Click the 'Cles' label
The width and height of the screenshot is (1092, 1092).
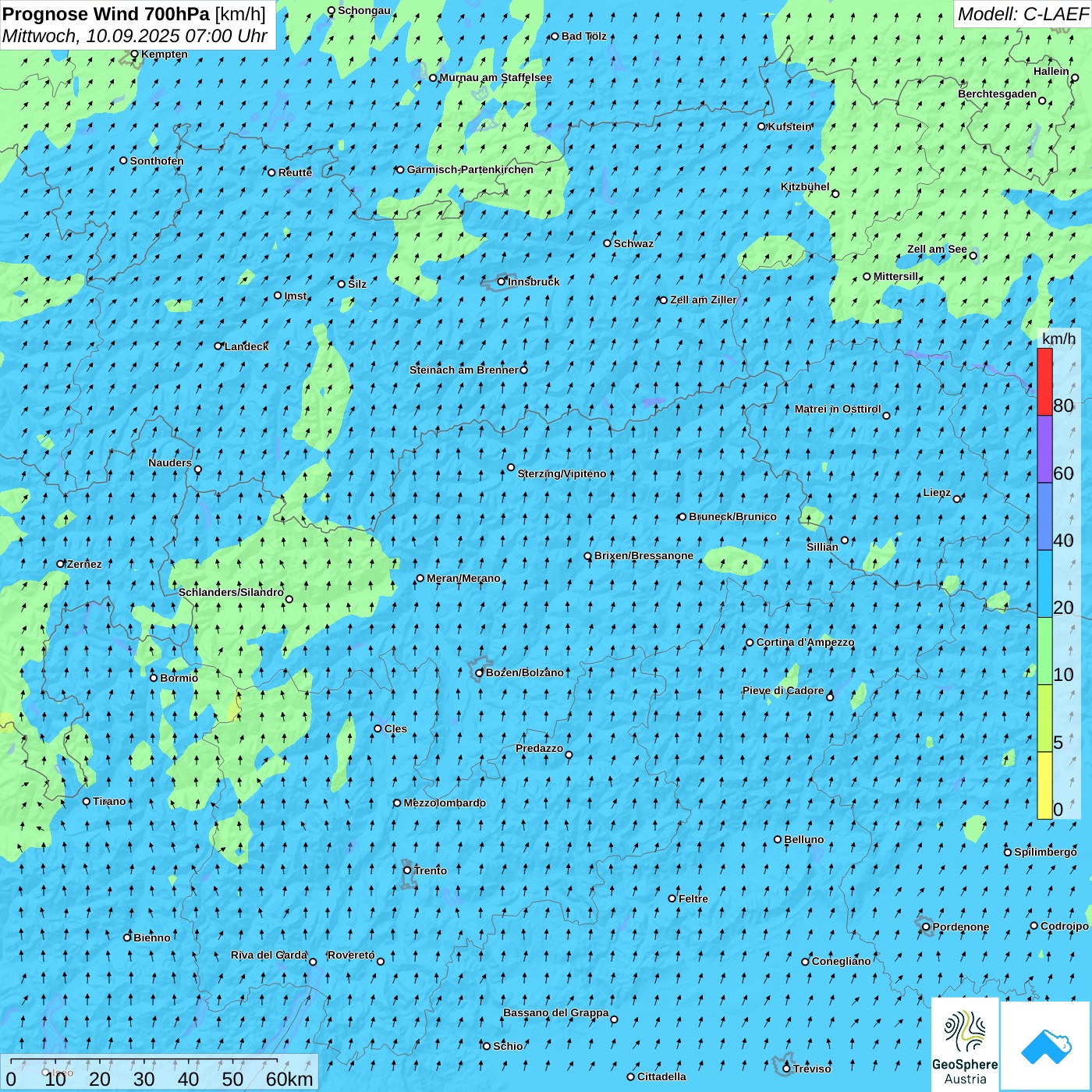395,729
